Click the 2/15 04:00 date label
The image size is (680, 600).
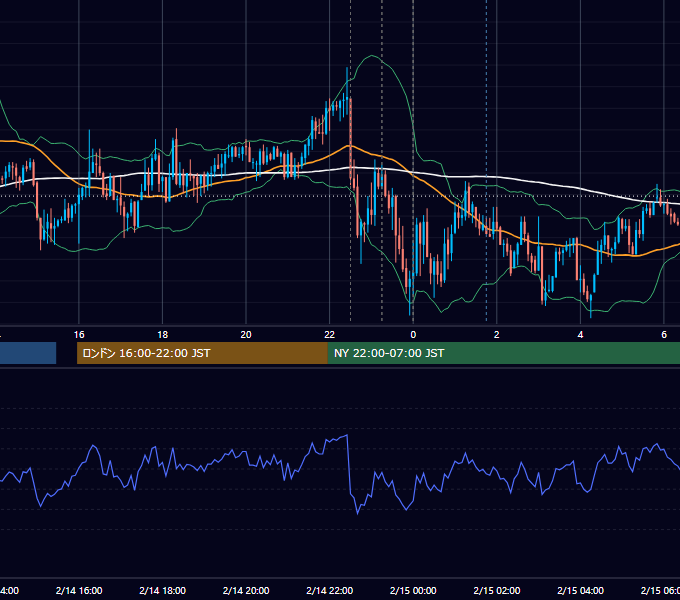pos(580,590)
